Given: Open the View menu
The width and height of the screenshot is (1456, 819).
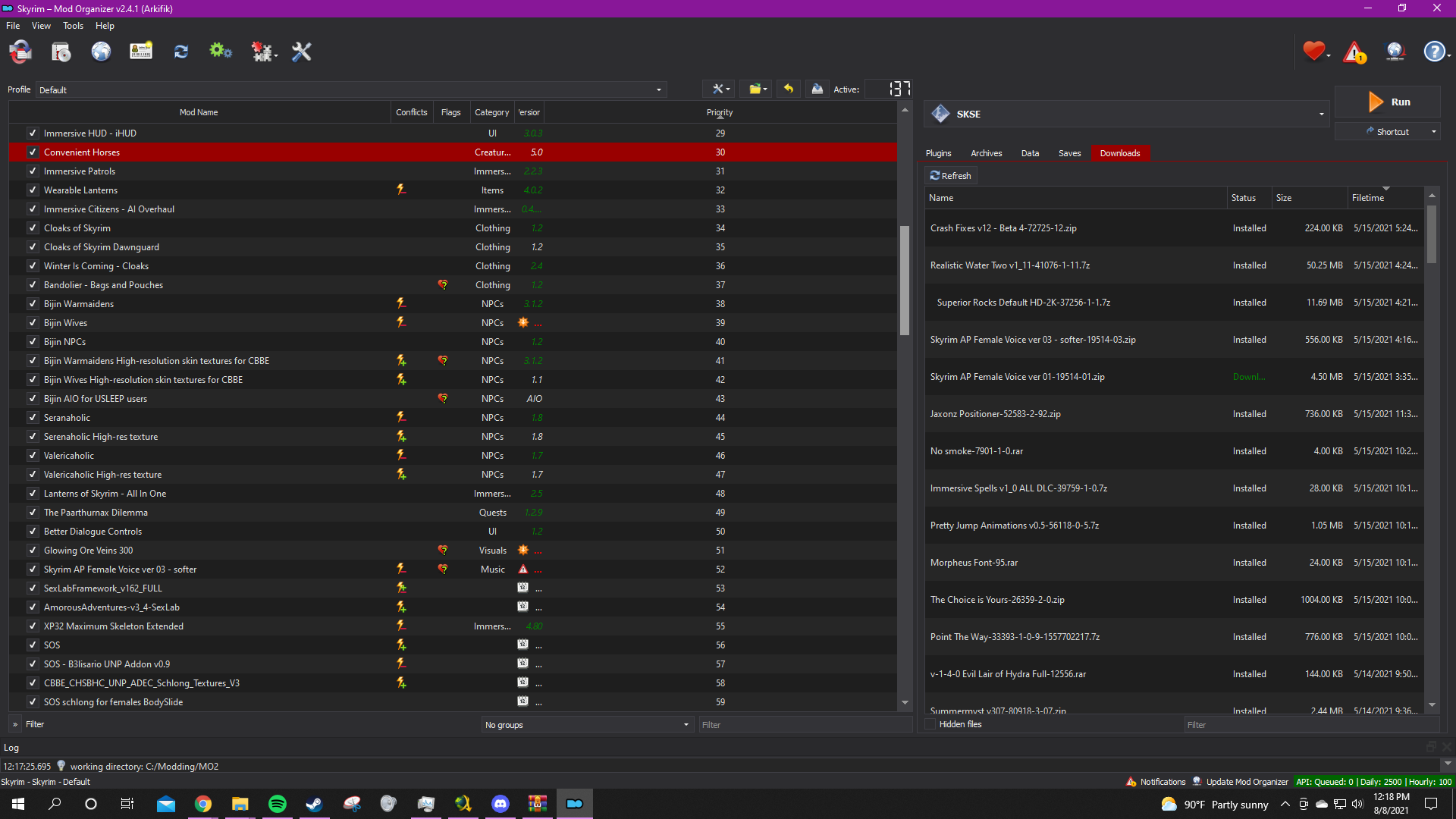Looking at the screenshot, I should (41, 26).
